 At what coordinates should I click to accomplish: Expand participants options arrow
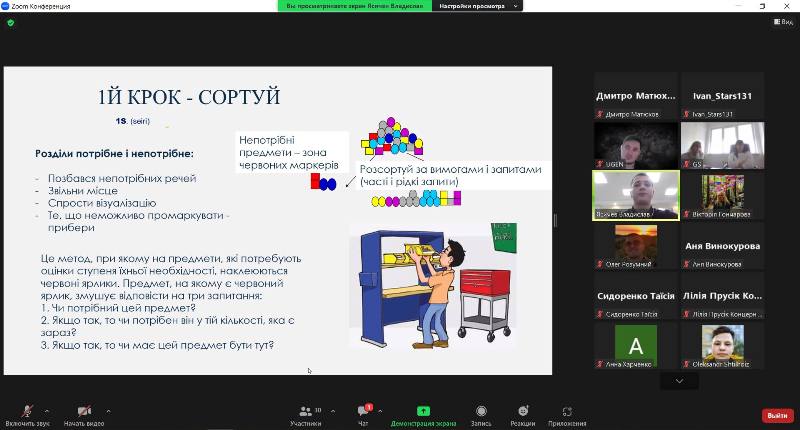[333, 411]
